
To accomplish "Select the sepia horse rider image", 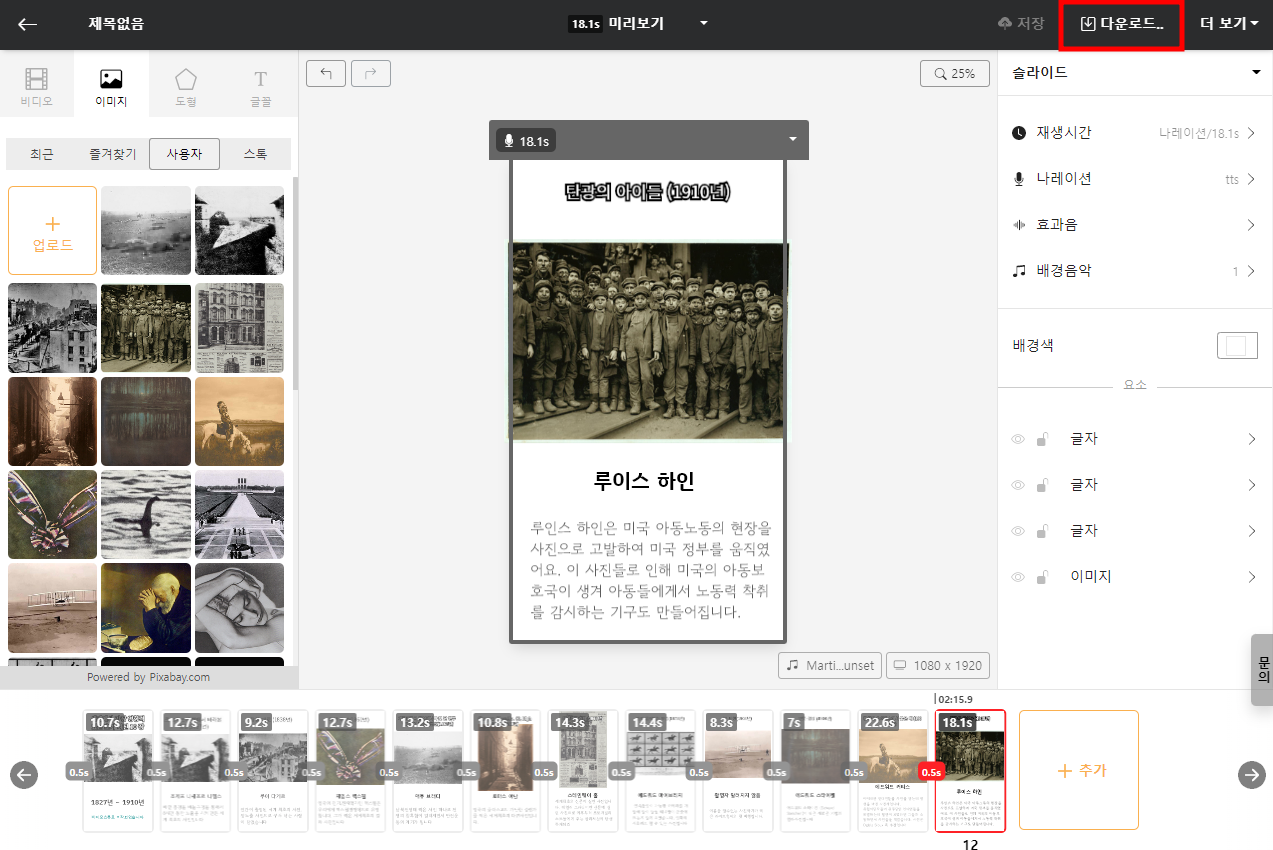I will (239, 421).
